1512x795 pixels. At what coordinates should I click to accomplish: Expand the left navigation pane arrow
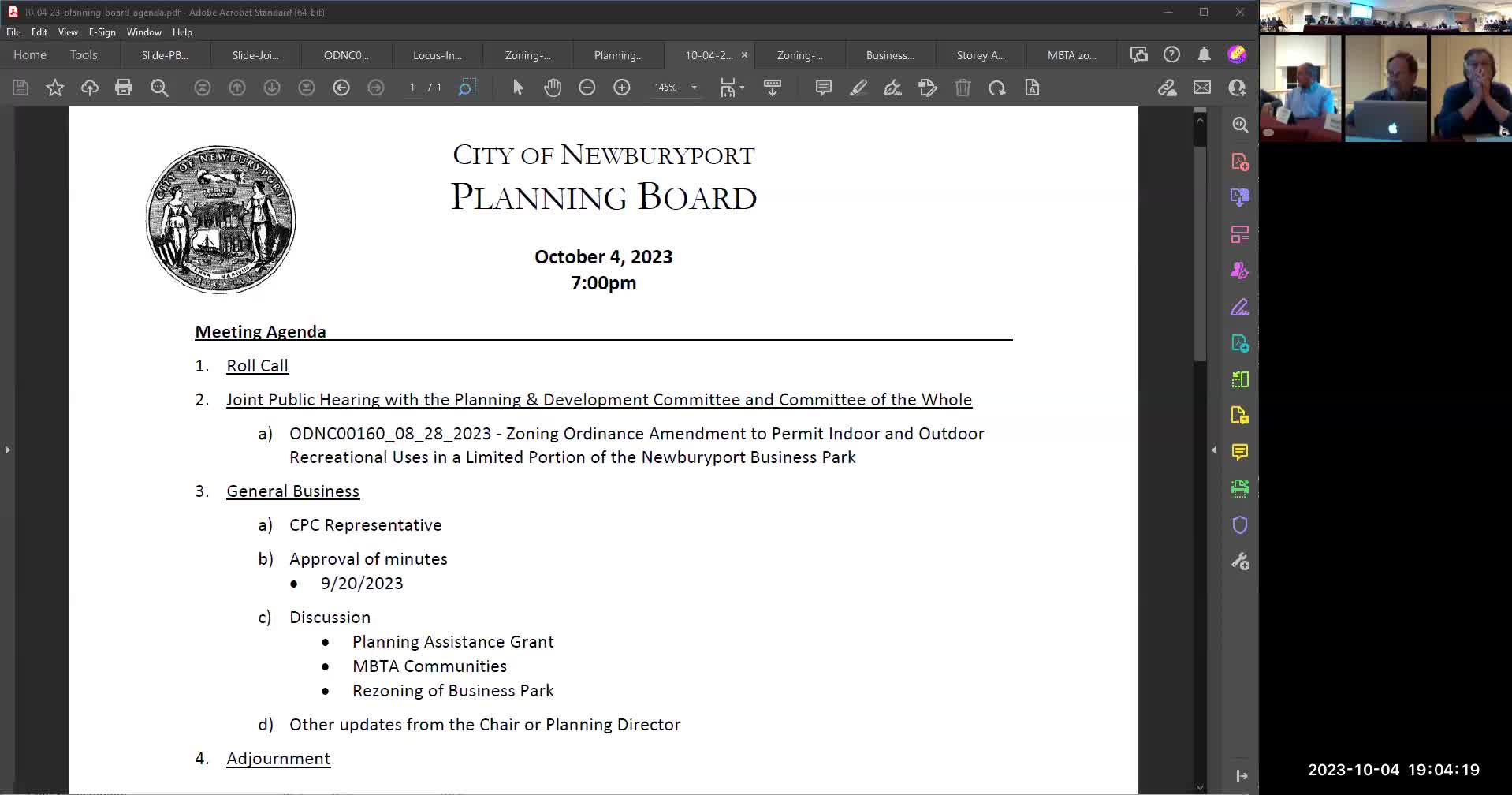coord(7,450)
